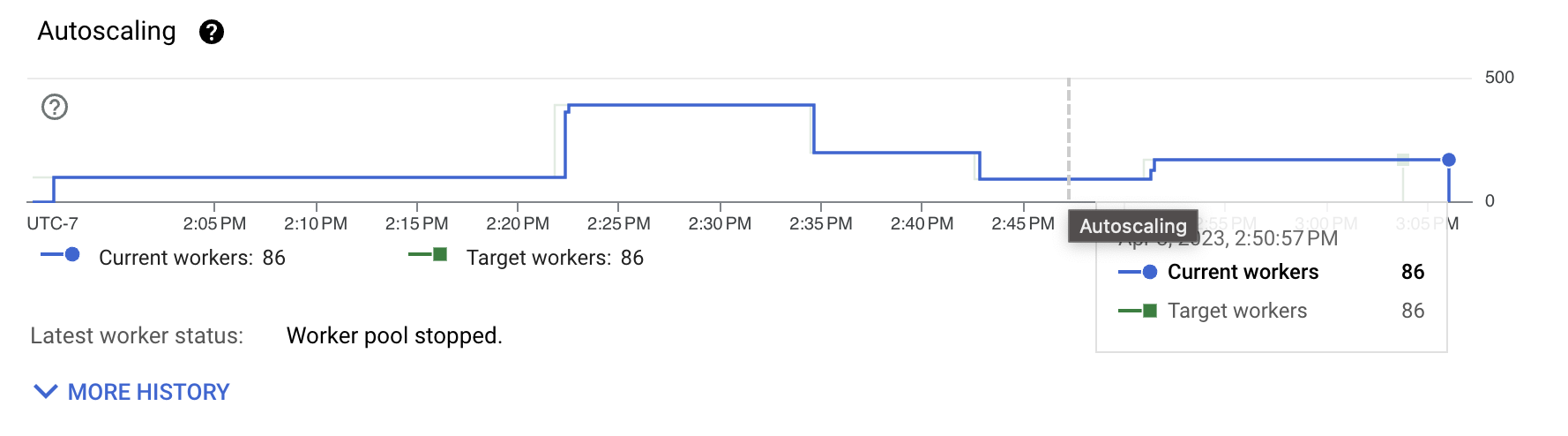
Task: Click the dark Autoscaling tooltip label
Action: tap(1132, 226)
